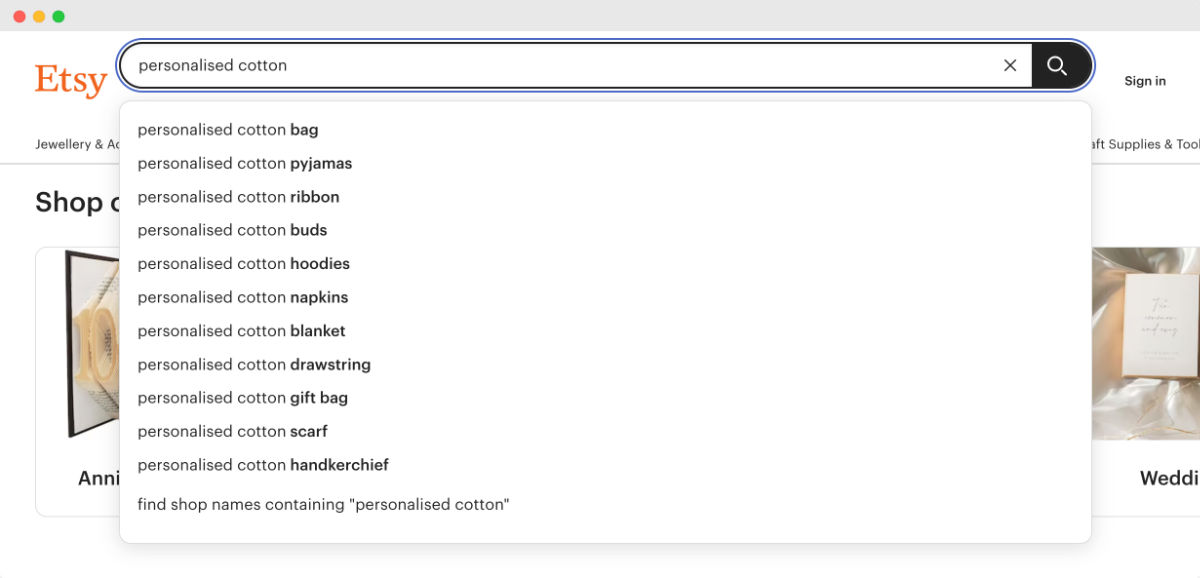The width and height of the screenshot is (1200, 578).
Task: Pick "personalised cotton napkins" from suggestions
Action: click(x=243, y=297)
